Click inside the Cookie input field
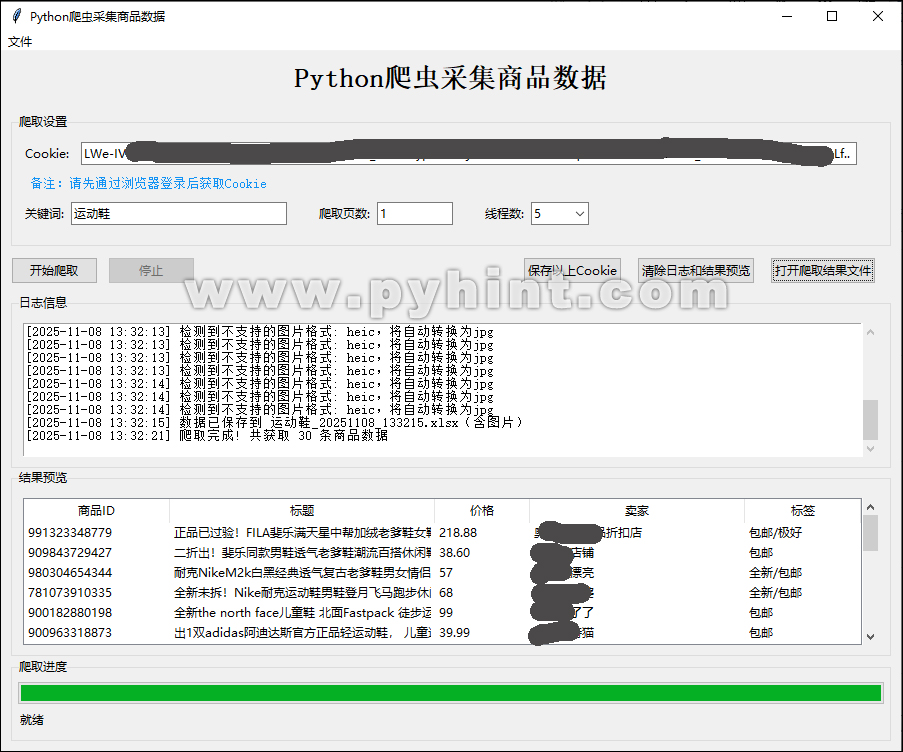 [x=450, y=153]
